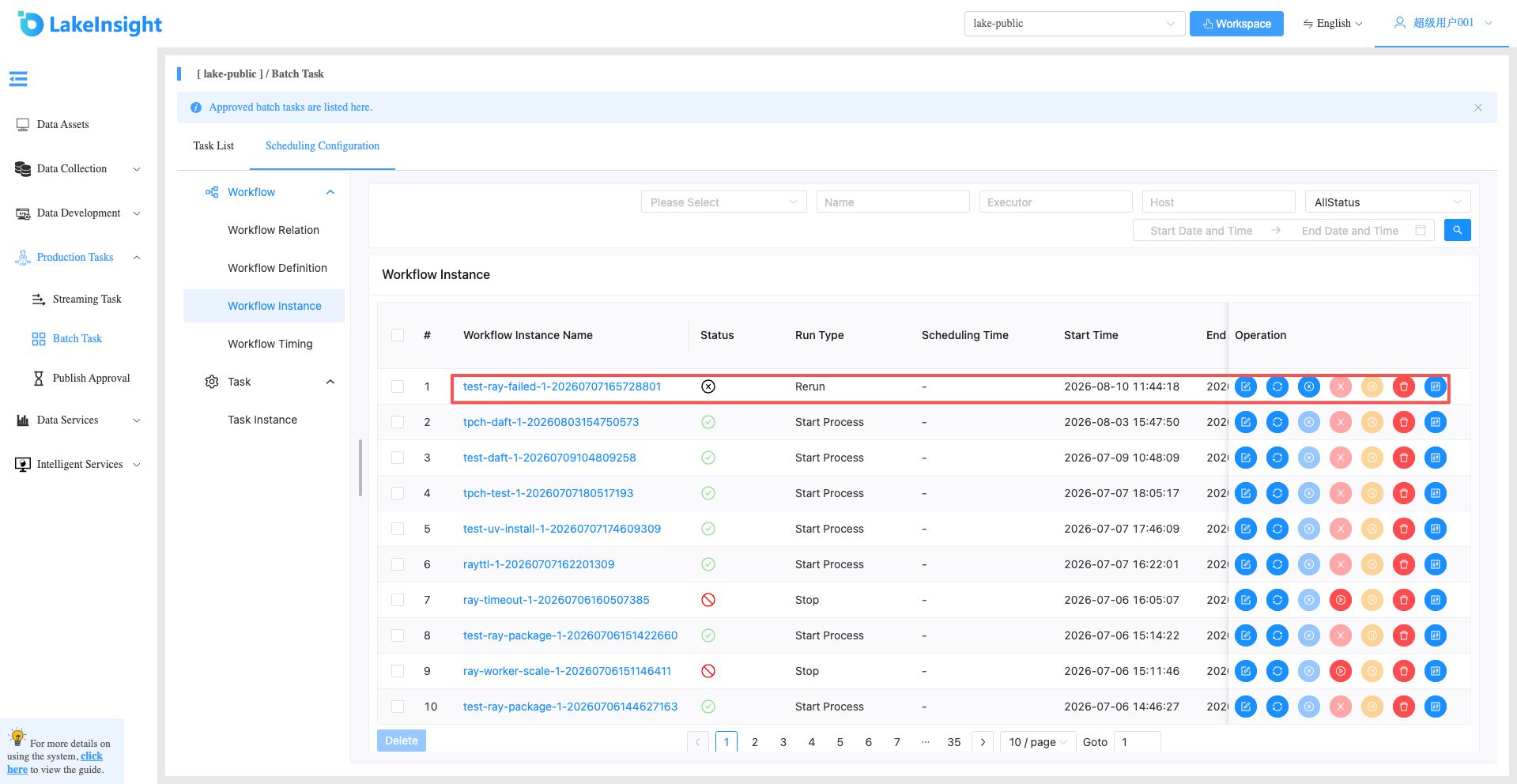This screenshot has width=1517, height=784.
Task: Click the Name filter input field
Action: click(892, 202)
